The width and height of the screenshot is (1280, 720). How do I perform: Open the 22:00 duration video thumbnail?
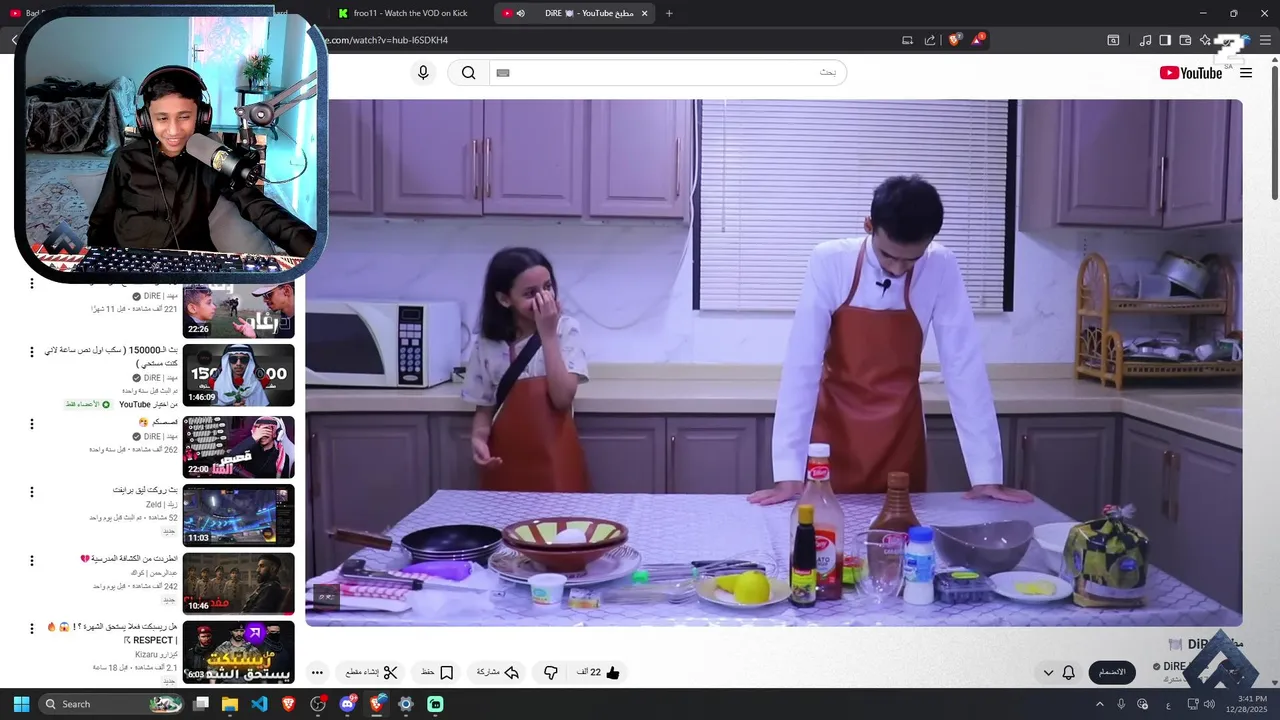[x=238, y=447]
